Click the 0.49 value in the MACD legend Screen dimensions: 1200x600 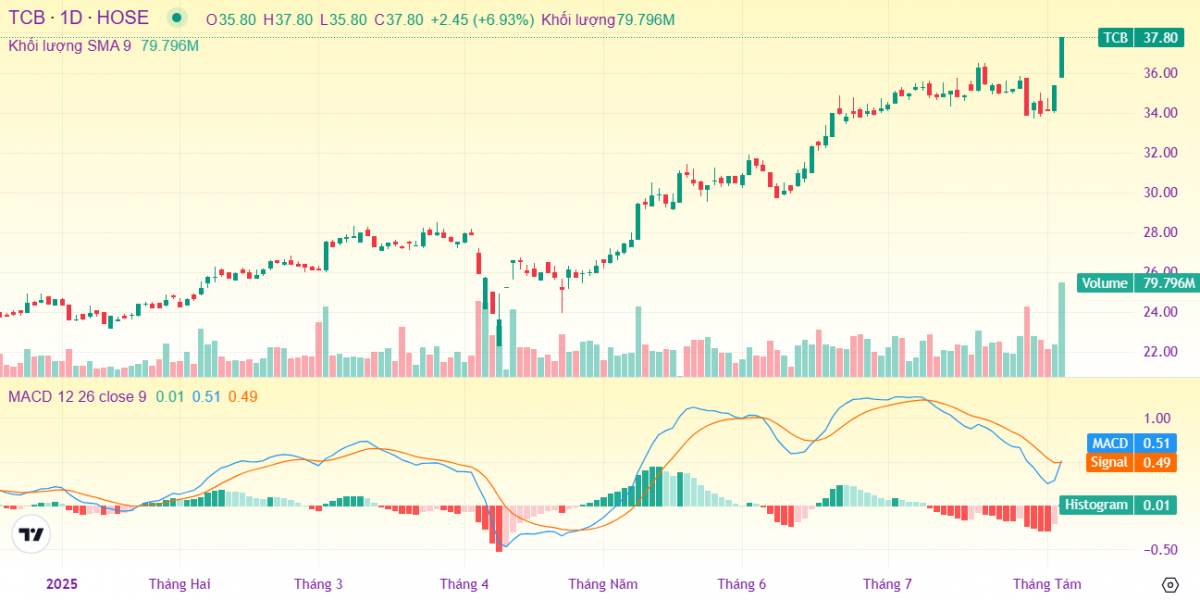tap(243, 396)
